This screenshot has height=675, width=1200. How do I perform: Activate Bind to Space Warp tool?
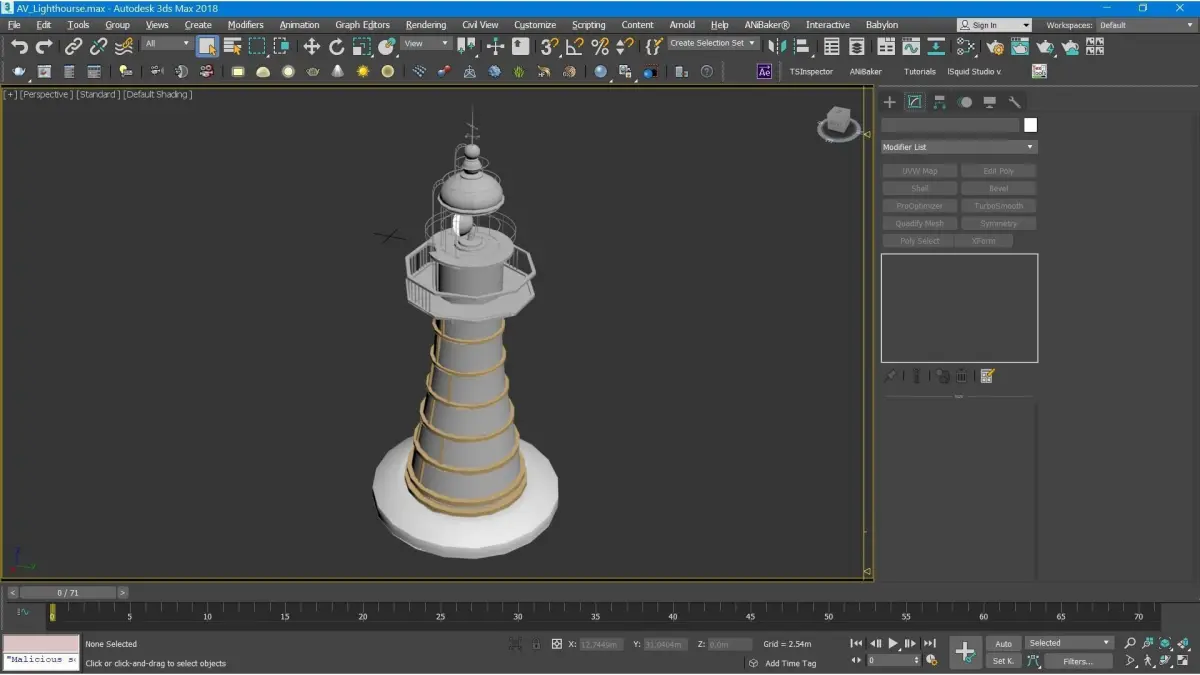point(123,46)
